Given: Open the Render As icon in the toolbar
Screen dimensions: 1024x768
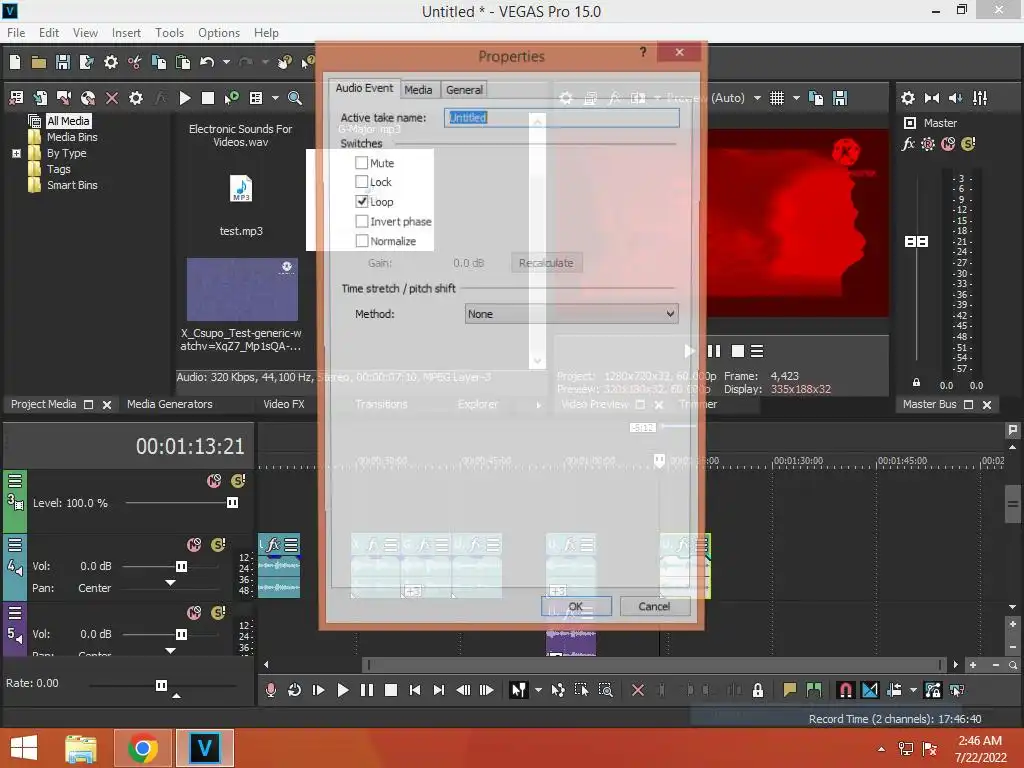Looking at the screenshot, I should tap(86, 62).
